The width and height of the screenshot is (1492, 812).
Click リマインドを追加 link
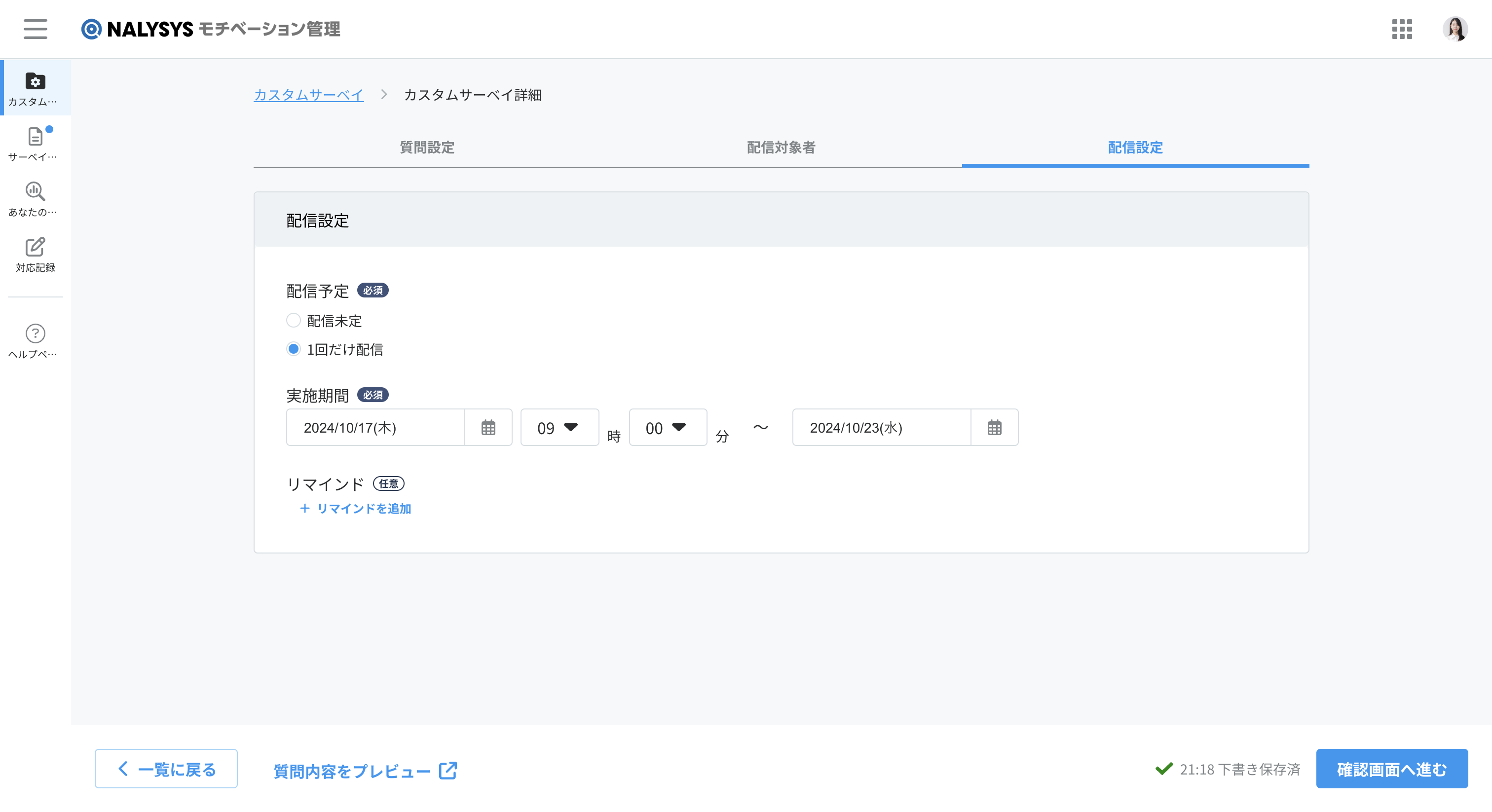[x=355, y=509]
